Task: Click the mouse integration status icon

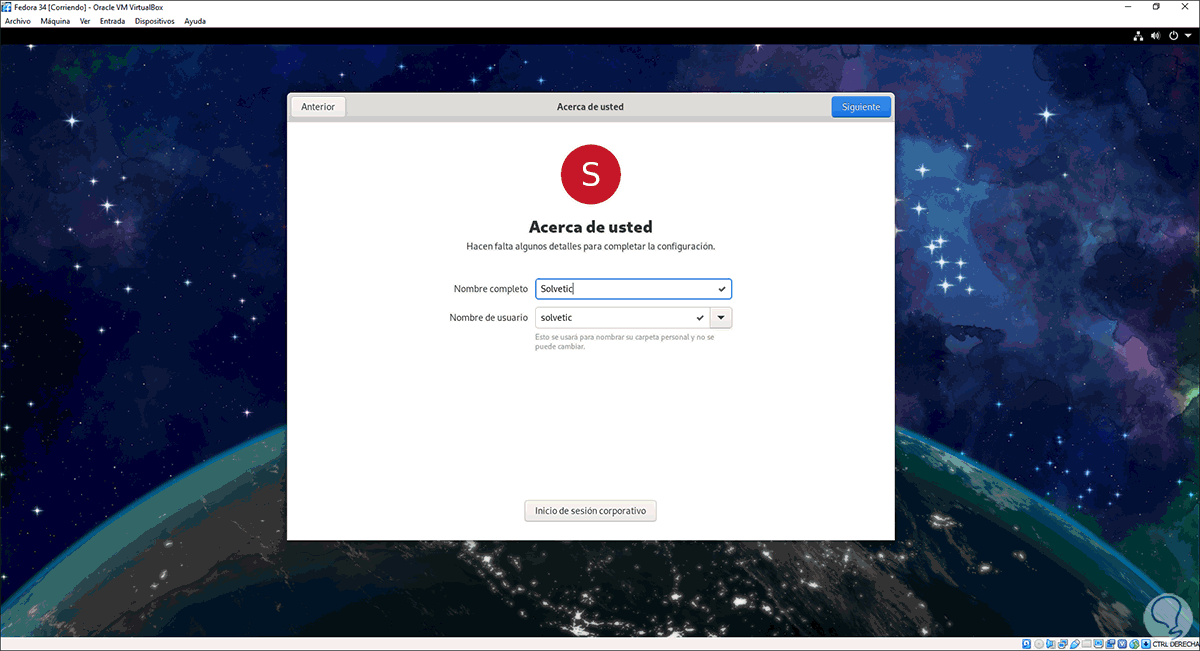Action: pos(1134,643)
